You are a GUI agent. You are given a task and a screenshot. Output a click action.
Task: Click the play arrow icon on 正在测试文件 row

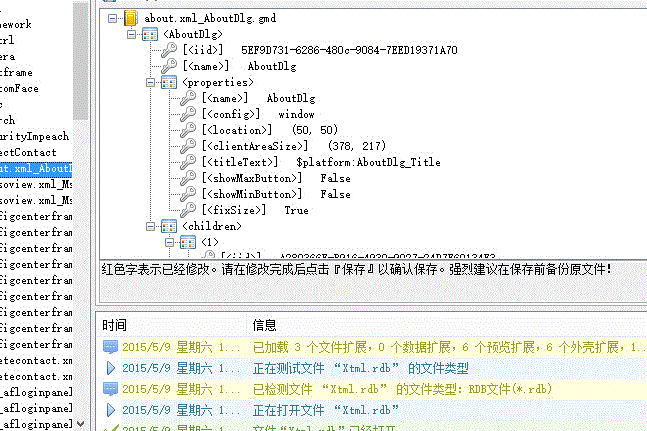(x=110, y=368)
